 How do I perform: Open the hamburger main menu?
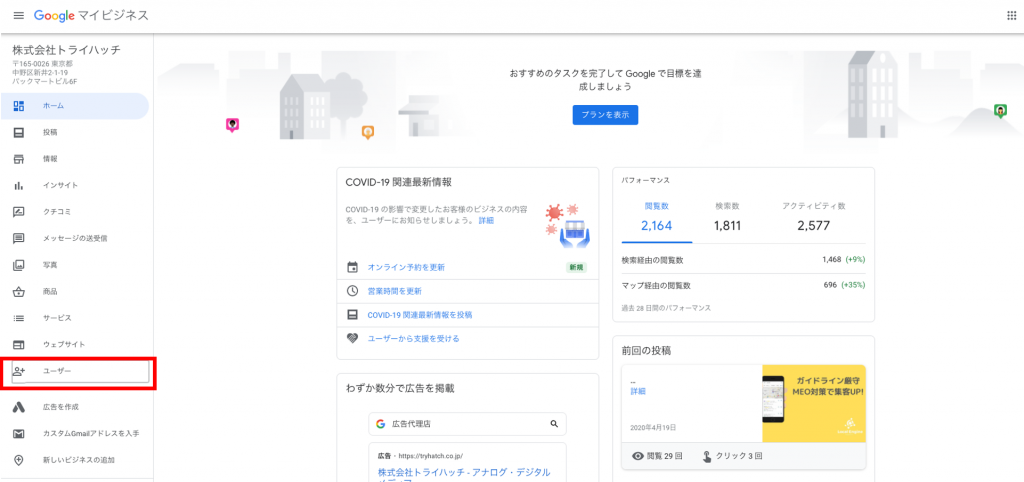pyautogui.click(x=18, y=15)
